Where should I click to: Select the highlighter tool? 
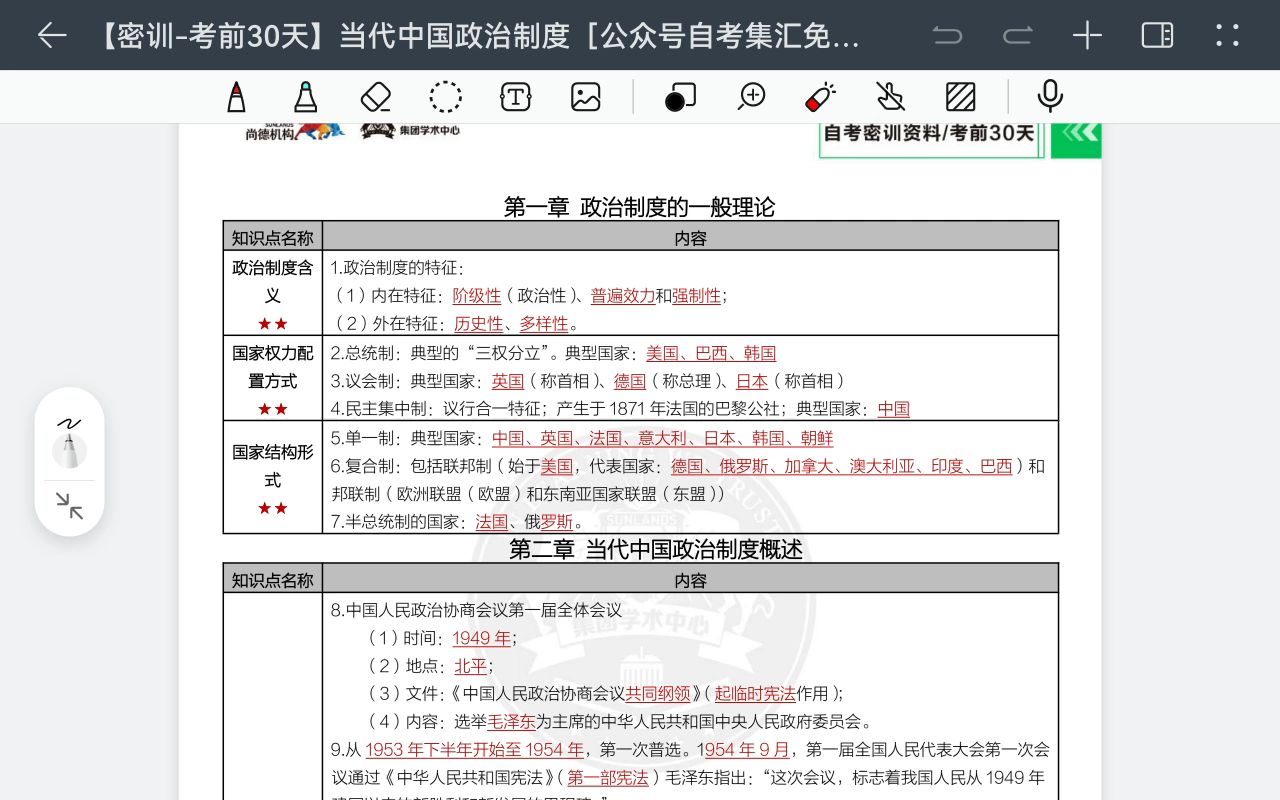pos(306,97)
